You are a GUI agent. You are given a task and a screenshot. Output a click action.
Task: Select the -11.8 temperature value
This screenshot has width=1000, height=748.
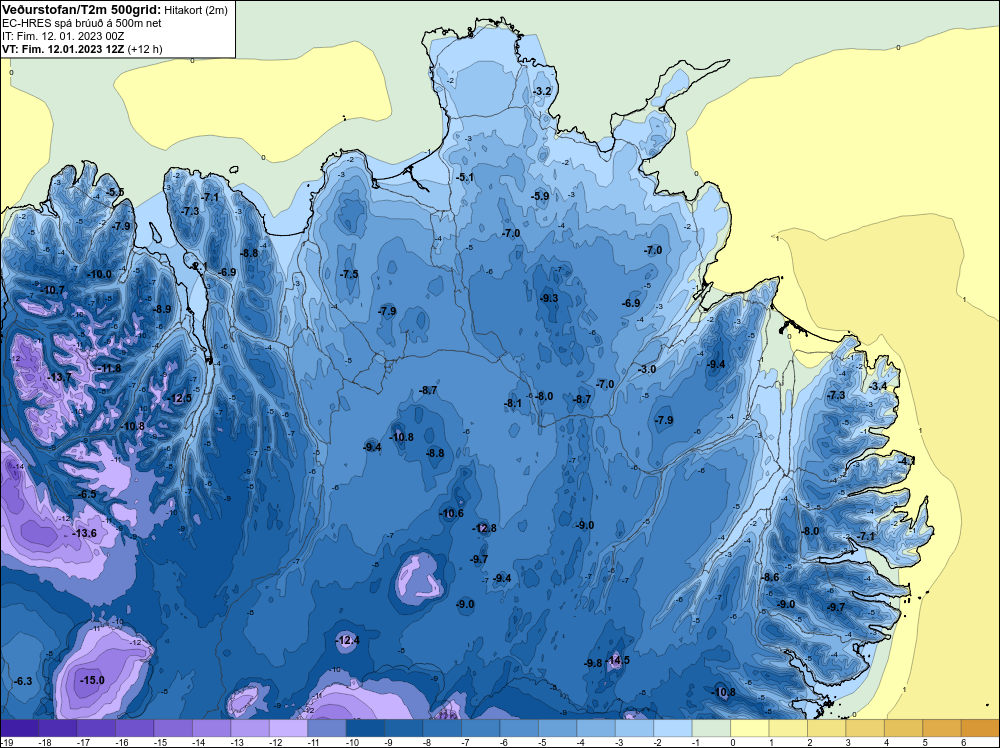pyautogui.click(x=109, y=368)
